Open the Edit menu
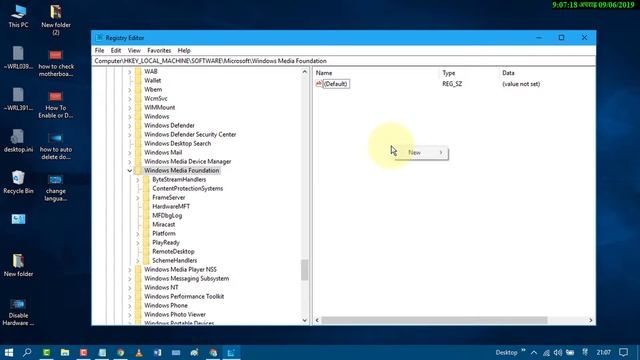The image size is (640, 360). pos(116,51)
